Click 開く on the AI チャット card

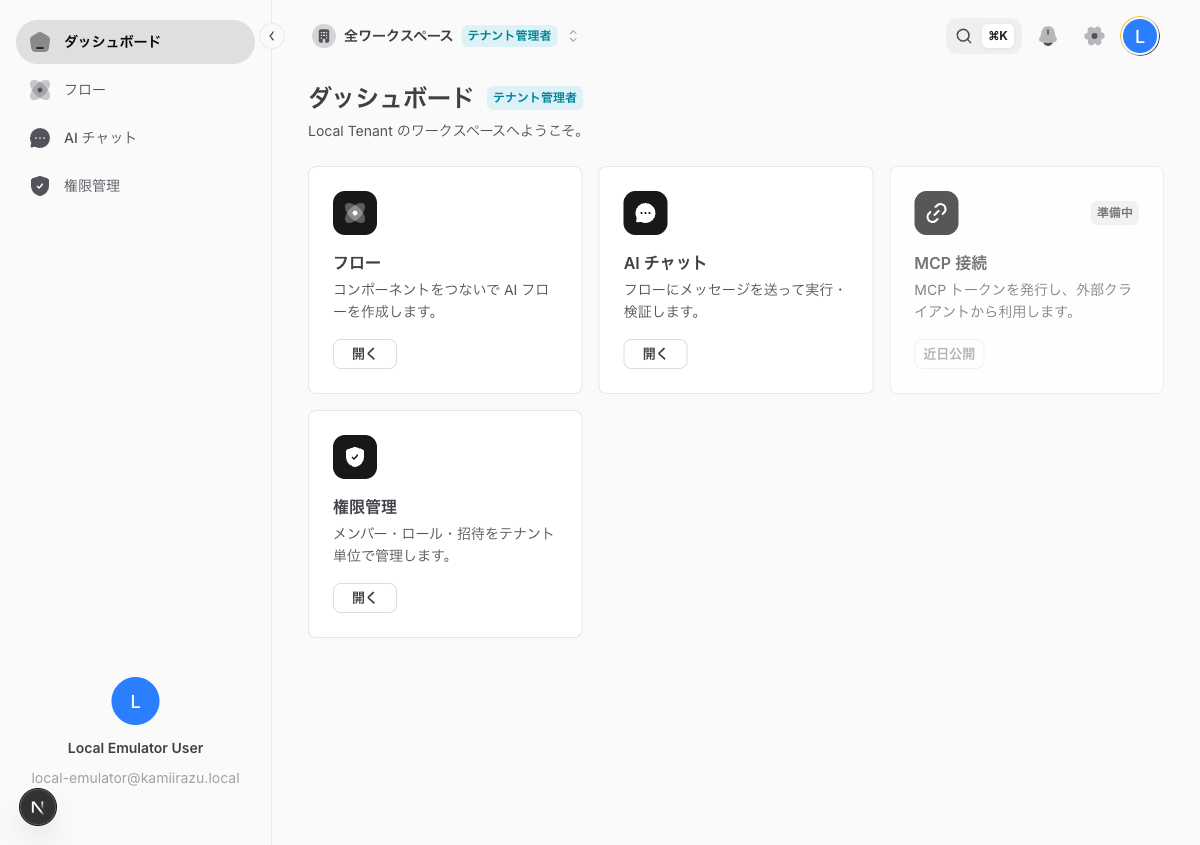point(655,354)
